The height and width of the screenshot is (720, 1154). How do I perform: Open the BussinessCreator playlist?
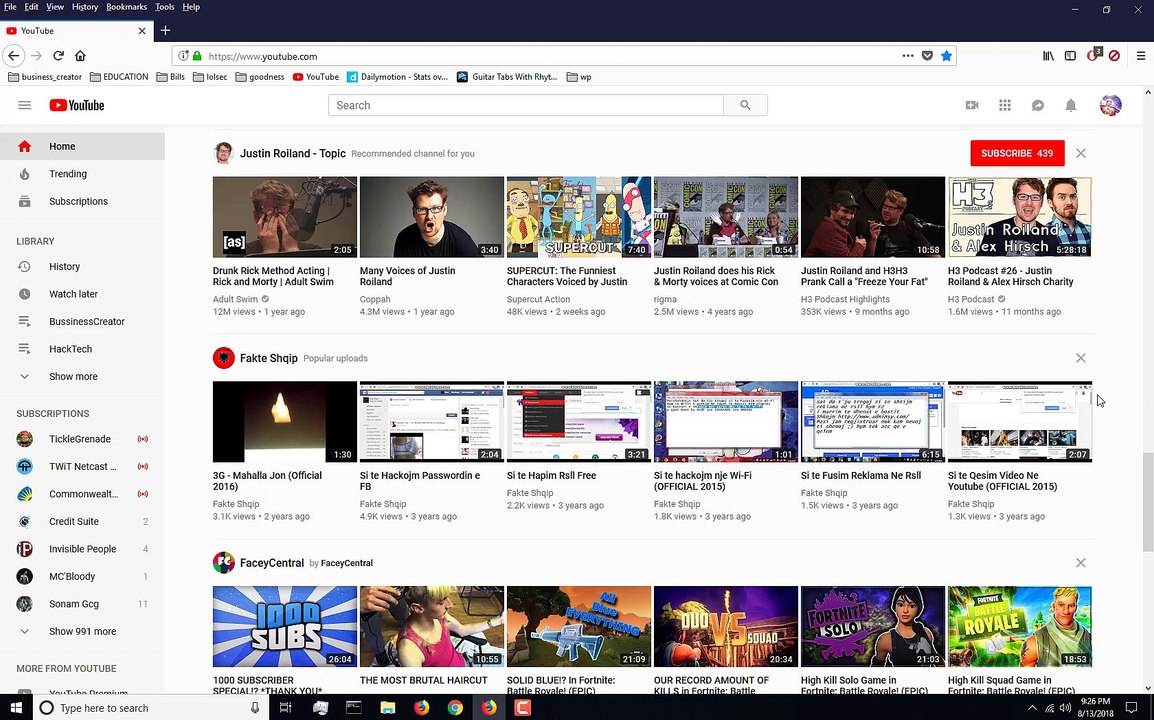[x=82, y=322]
